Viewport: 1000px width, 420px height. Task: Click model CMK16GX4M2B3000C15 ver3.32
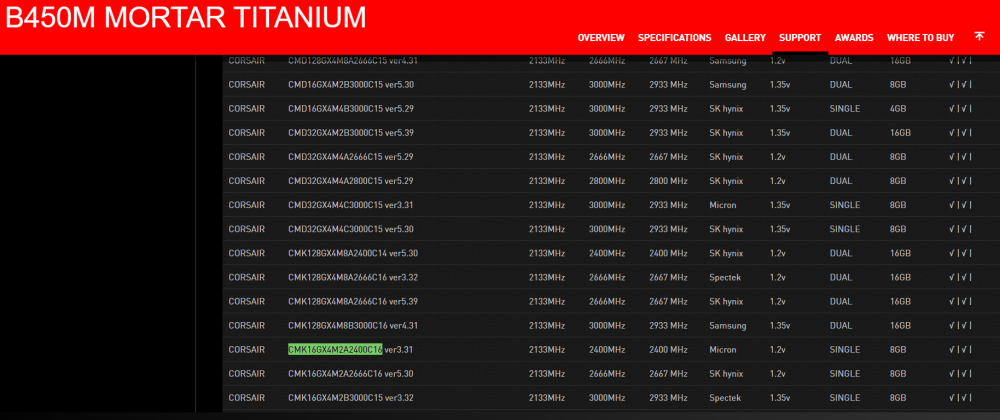(x=351, y=398)
